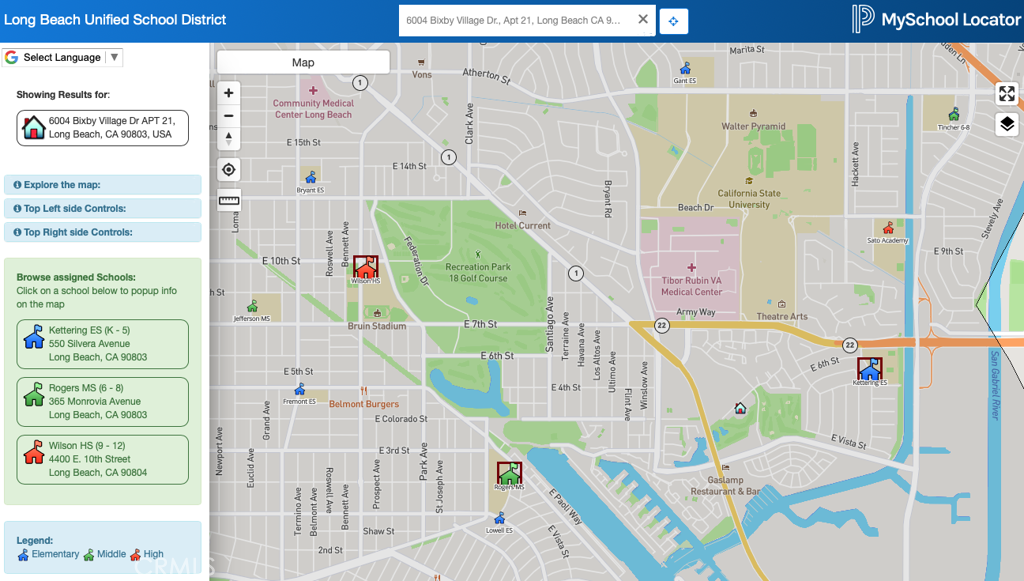1024x581 pixels.
Task: Select the Wilson HS marker on the map
Action: point(366,268)
